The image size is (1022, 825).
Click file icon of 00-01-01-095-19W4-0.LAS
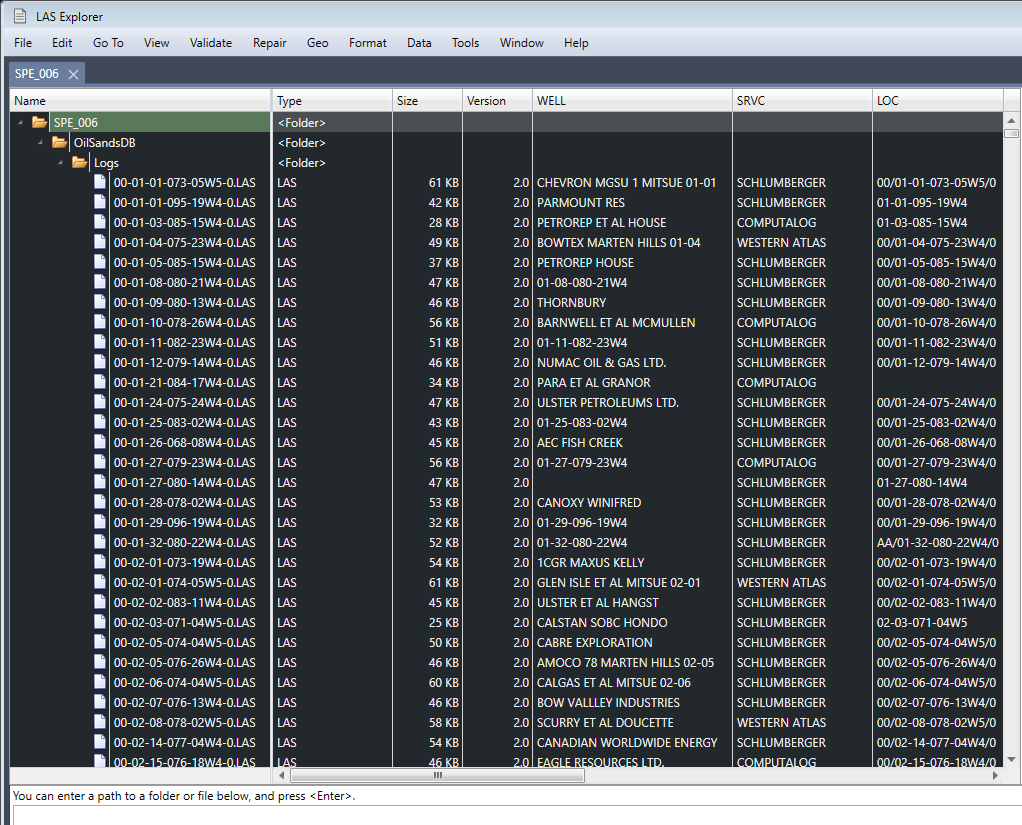tap(100, 202)
